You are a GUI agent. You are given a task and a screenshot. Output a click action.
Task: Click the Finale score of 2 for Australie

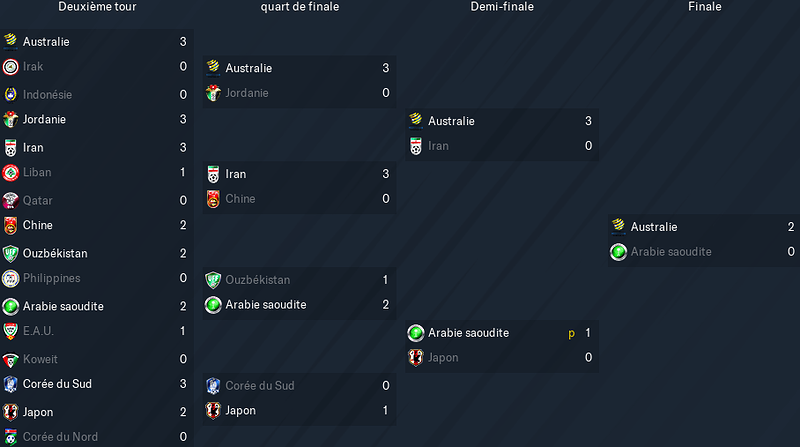791,227
